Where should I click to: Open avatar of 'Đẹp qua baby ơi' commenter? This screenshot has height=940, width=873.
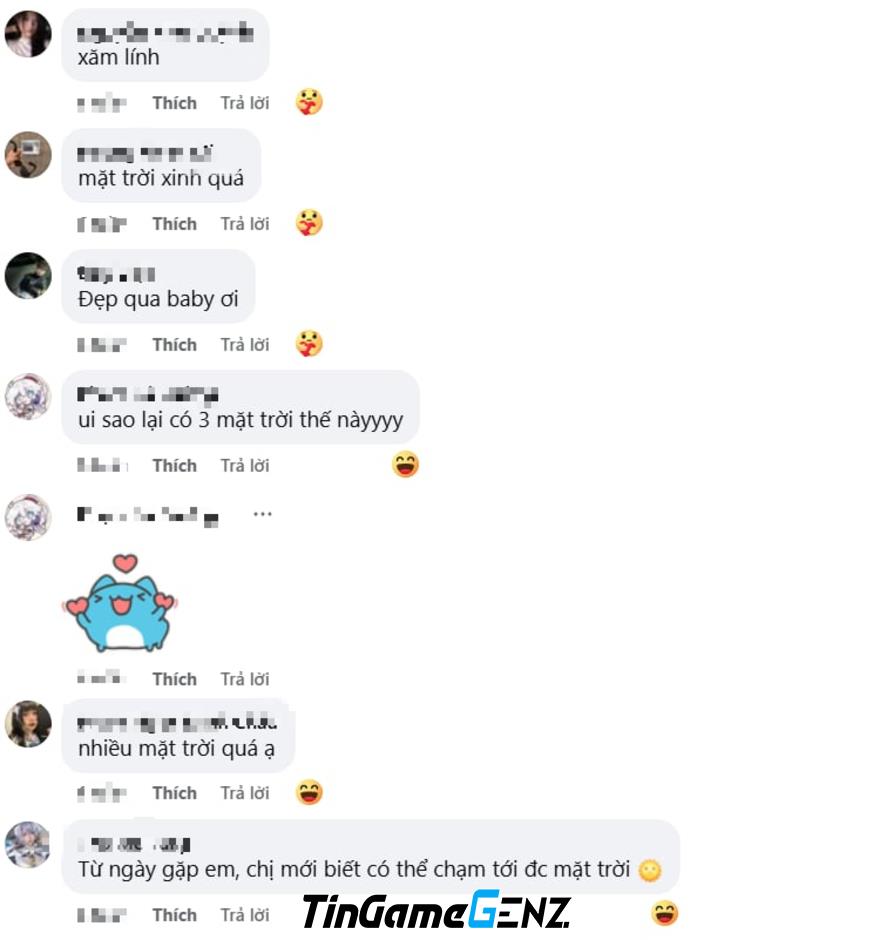[x=28, y=276]
